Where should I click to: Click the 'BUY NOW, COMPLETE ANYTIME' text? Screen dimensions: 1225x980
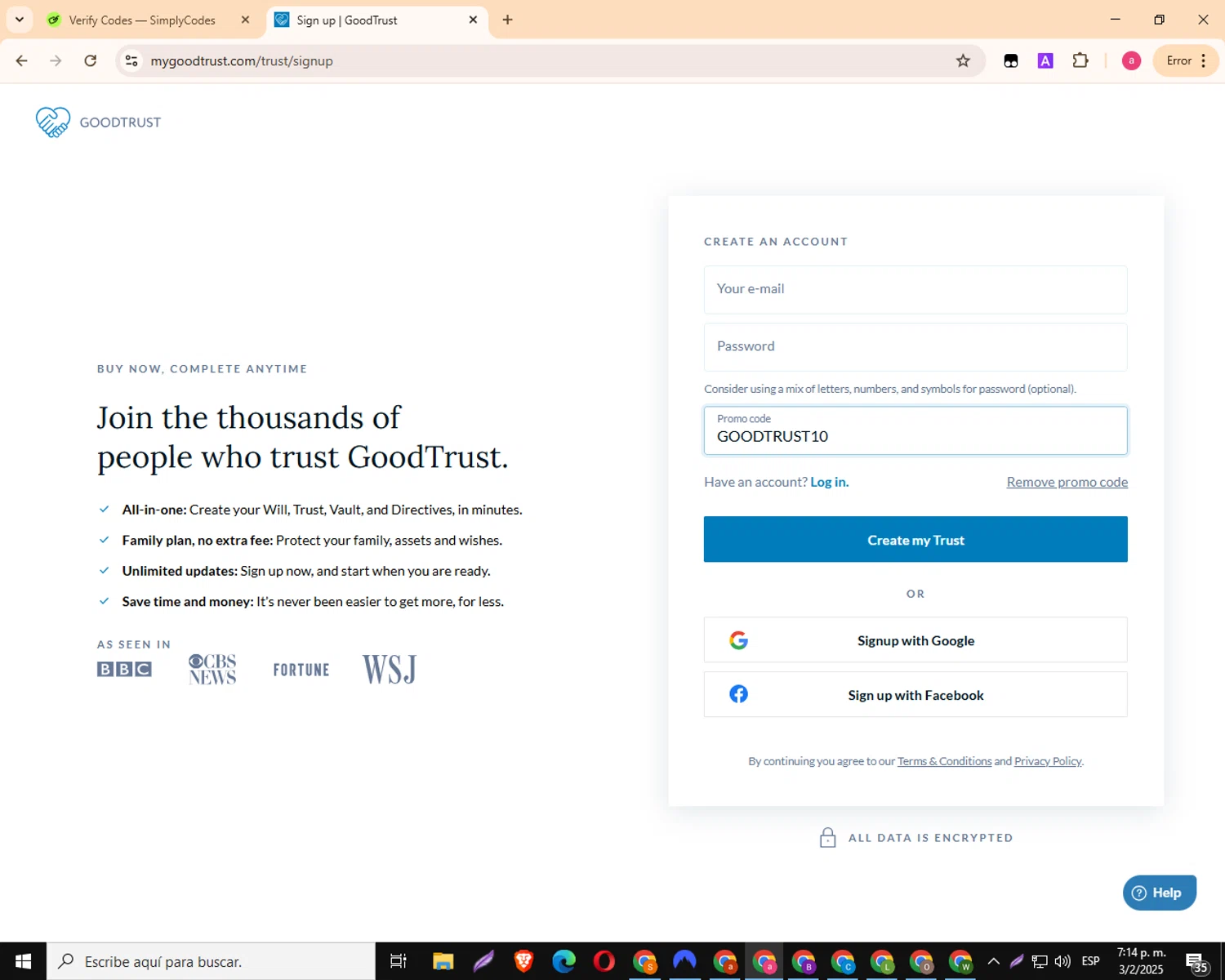pyautogui.click(x=202, y=369)
